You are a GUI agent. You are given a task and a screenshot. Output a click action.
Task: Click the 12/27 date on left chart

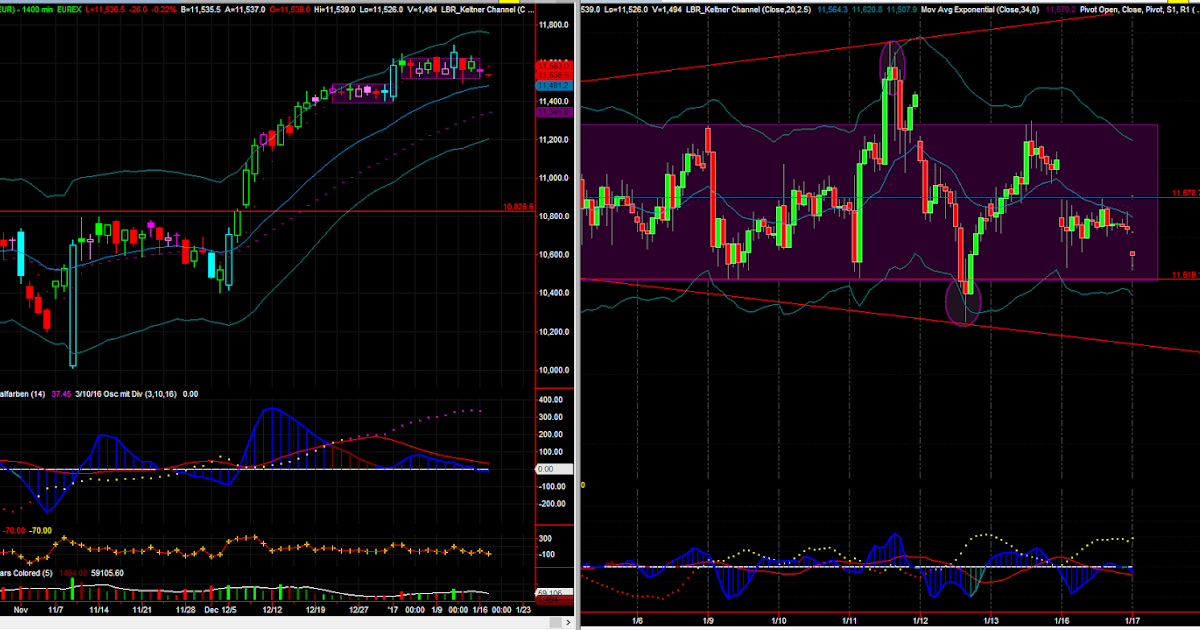[x=361, y=608]
